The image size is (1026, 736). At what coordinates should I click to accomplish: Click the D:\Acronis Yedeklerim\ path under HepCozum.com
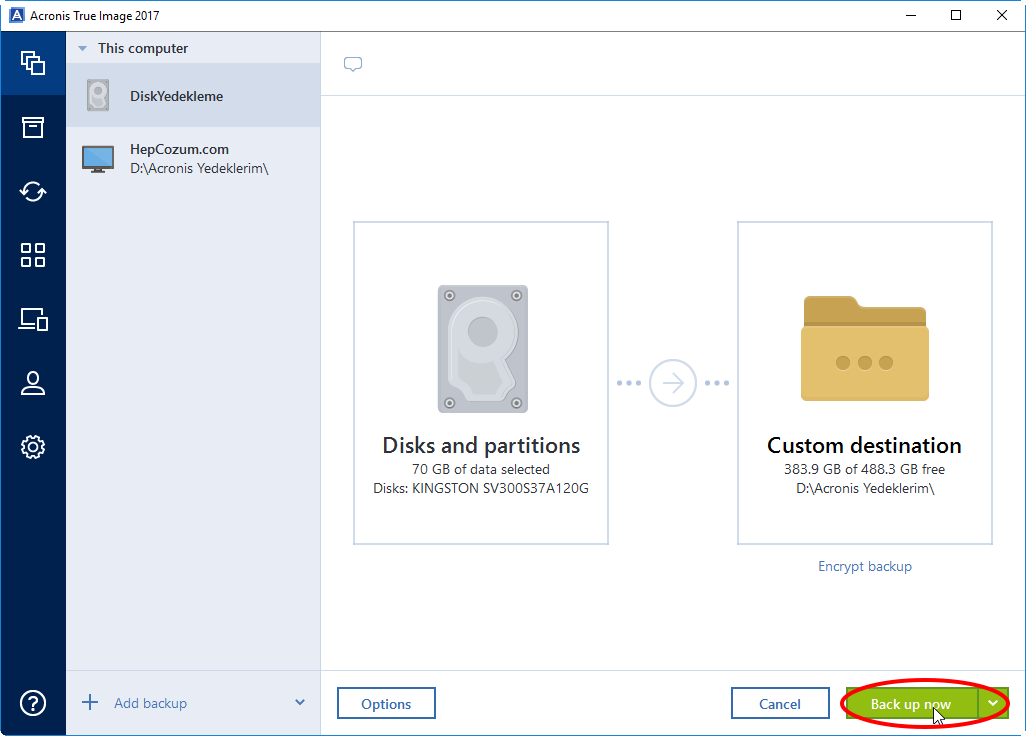[x=199, y=169]
